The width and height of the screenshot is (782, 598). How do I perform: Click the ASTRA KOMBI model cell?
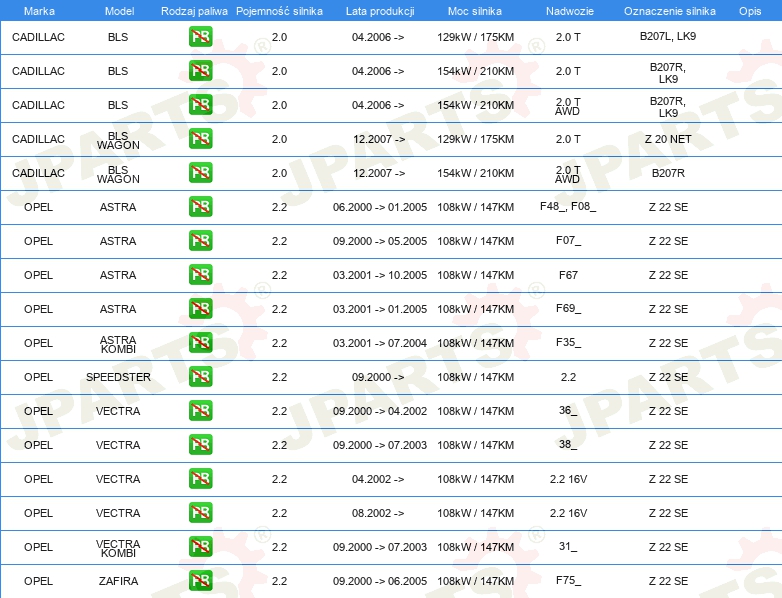pyautogui.click(x=118, y=344)
